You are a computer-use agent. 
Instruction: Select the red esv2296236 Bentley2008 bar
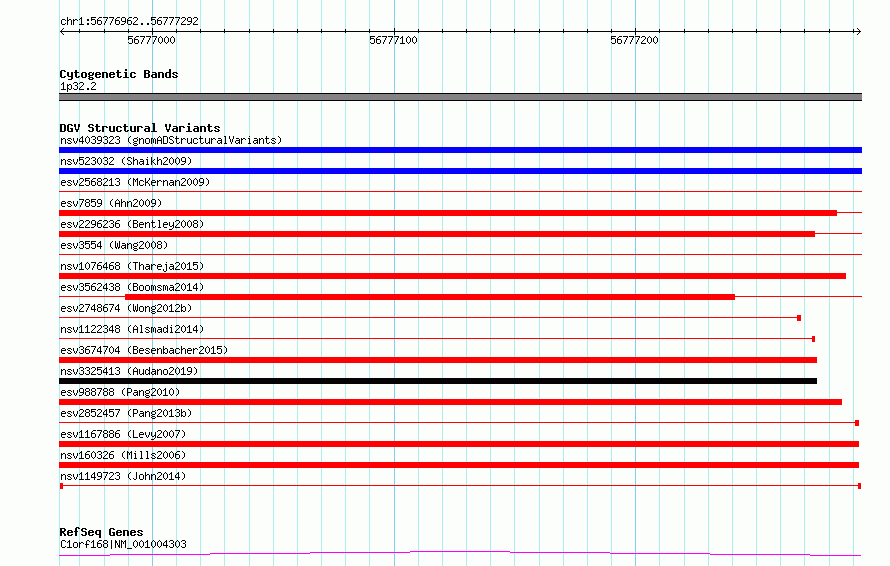437,234
